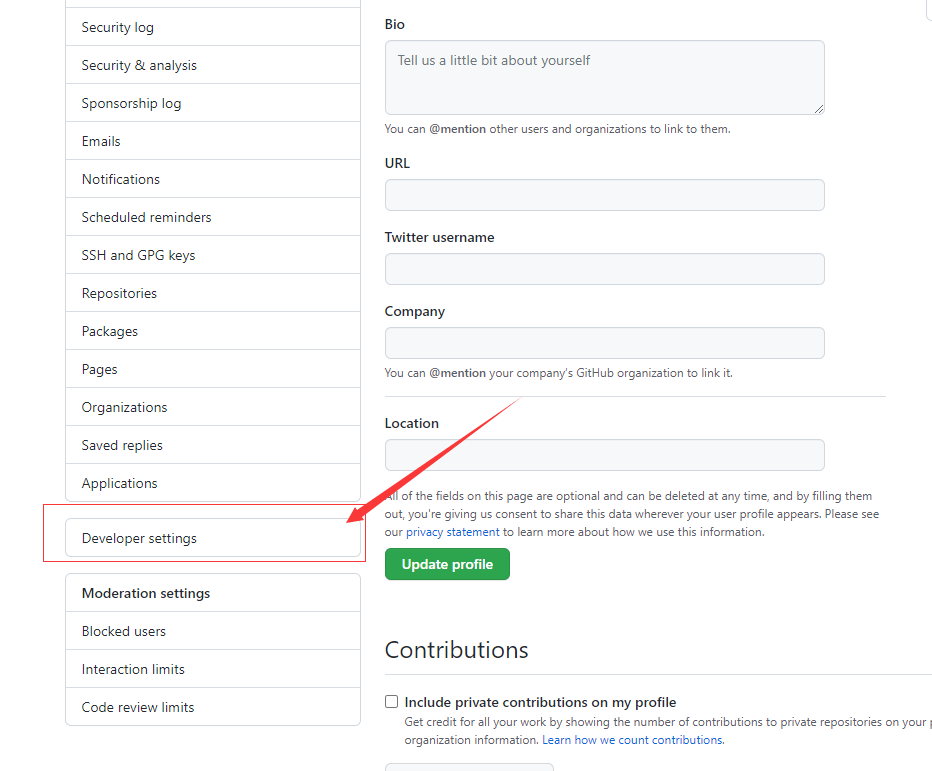932x771 pixels.
Task: Open Scheduled reminders settings
Action: [x=146, y=217]
